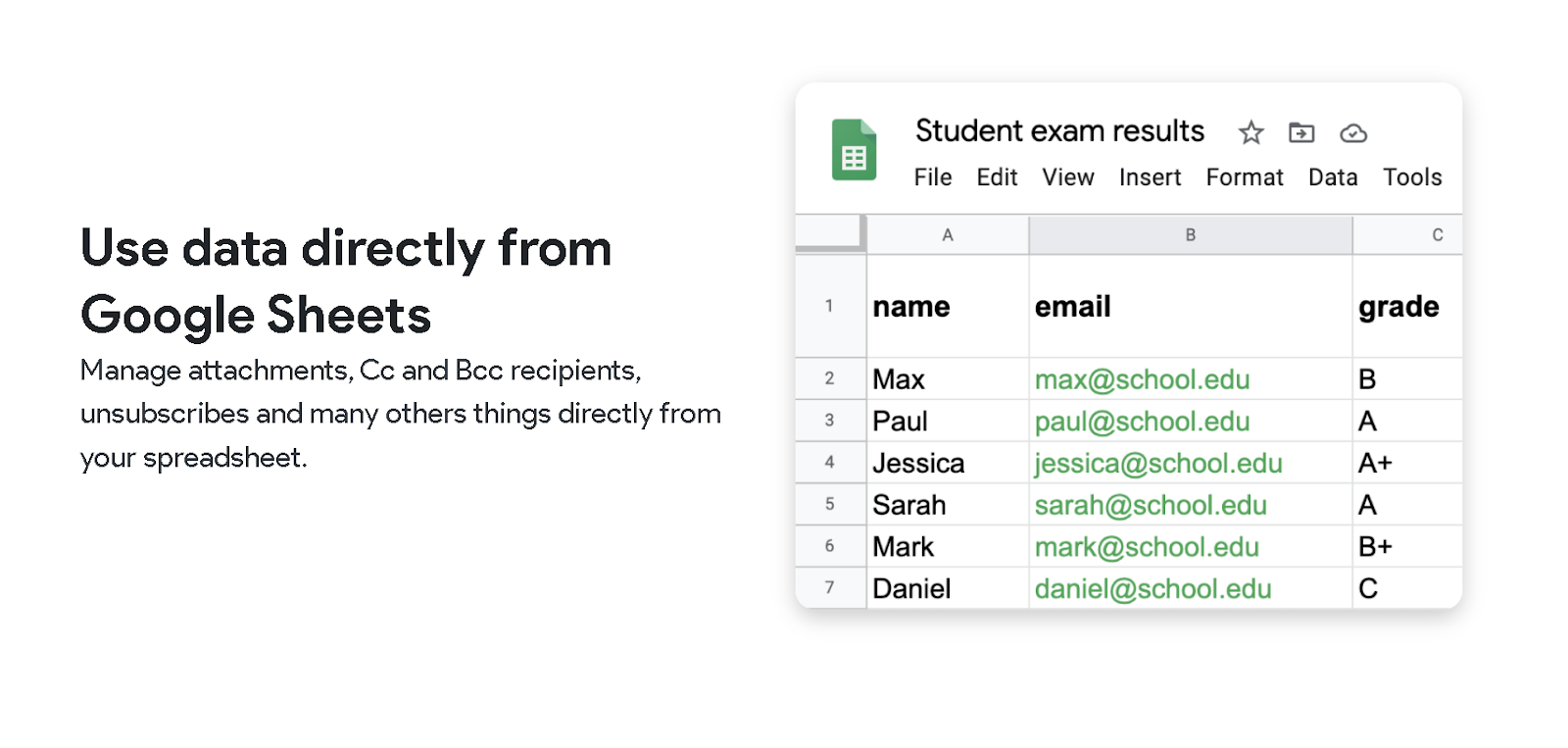Image resolution: width=1568 pixels, height=748 pixels.
Task: Open the Tools menu
Action: tap(1411, 177)
